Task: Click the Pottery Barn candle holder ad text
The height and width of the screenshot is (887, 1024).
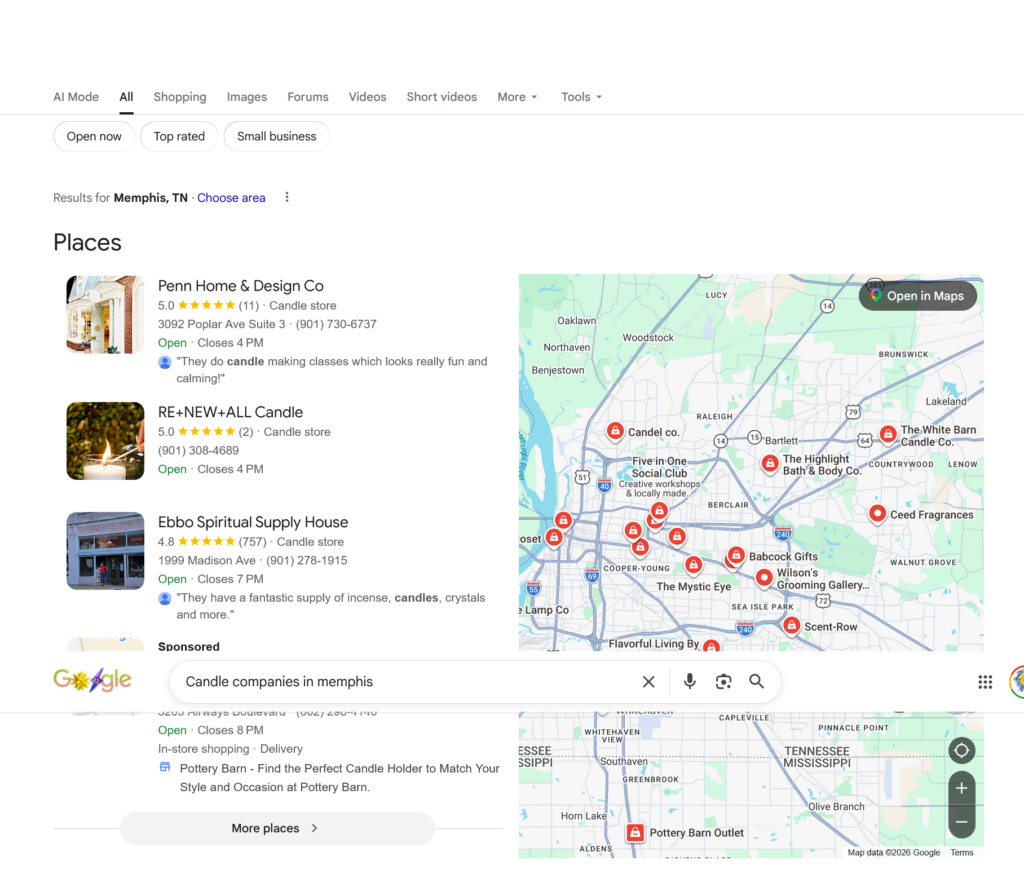Action: 340,778
